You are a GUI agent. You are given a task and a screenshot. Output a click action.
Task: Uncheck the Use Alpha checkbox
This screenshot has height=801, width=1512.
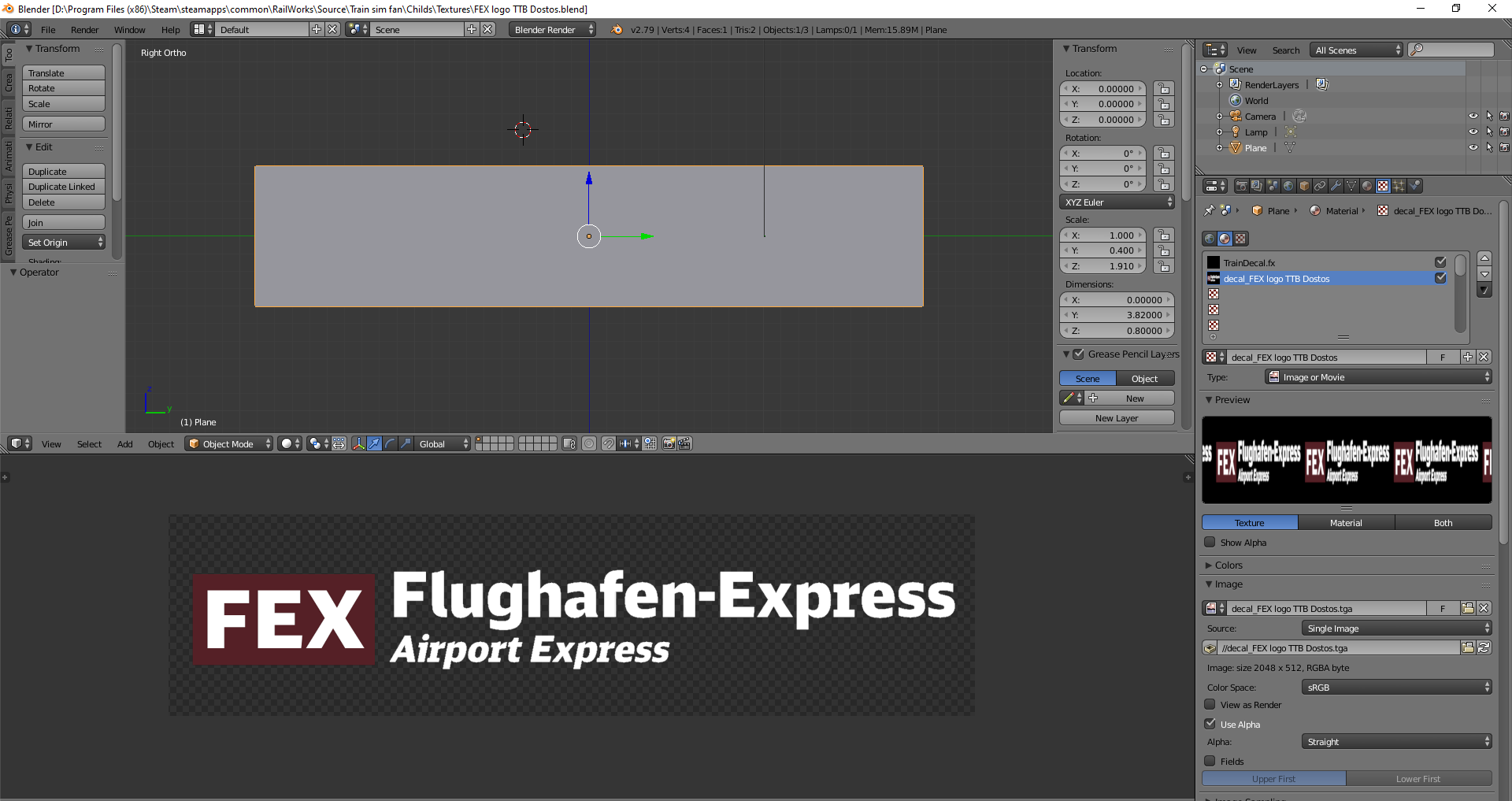pyautogui.click(x=1210, y=724)
